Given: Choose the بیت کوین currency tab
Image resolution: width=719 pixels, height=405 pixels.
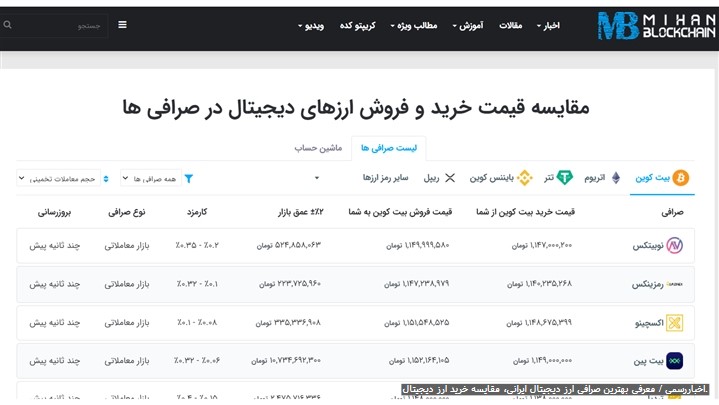Looking at the screenshot, I should tap(662, 178).
